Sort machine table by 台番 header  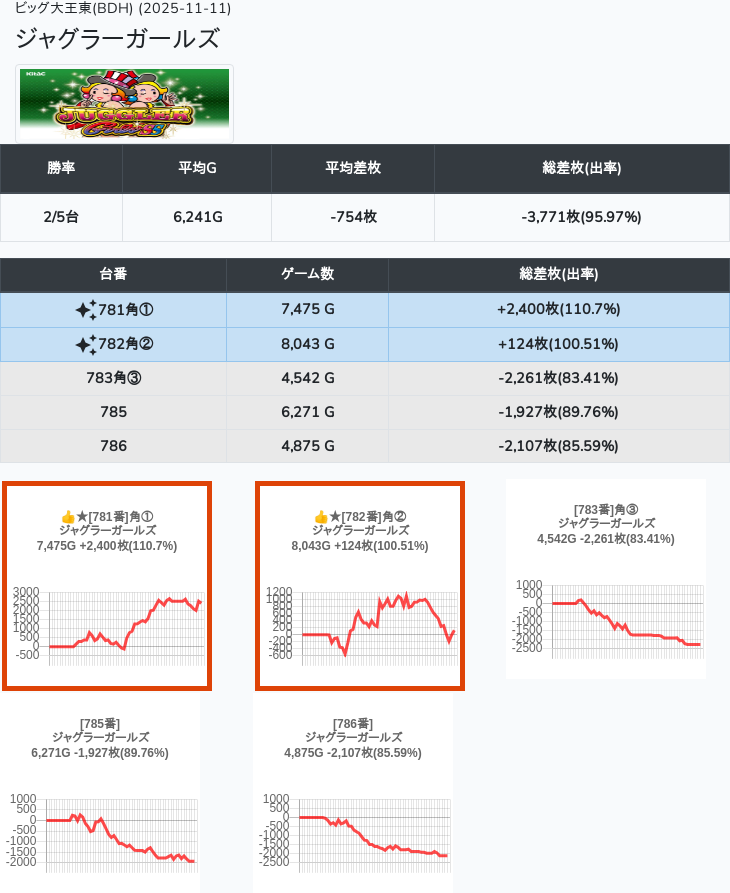(113, 275)
